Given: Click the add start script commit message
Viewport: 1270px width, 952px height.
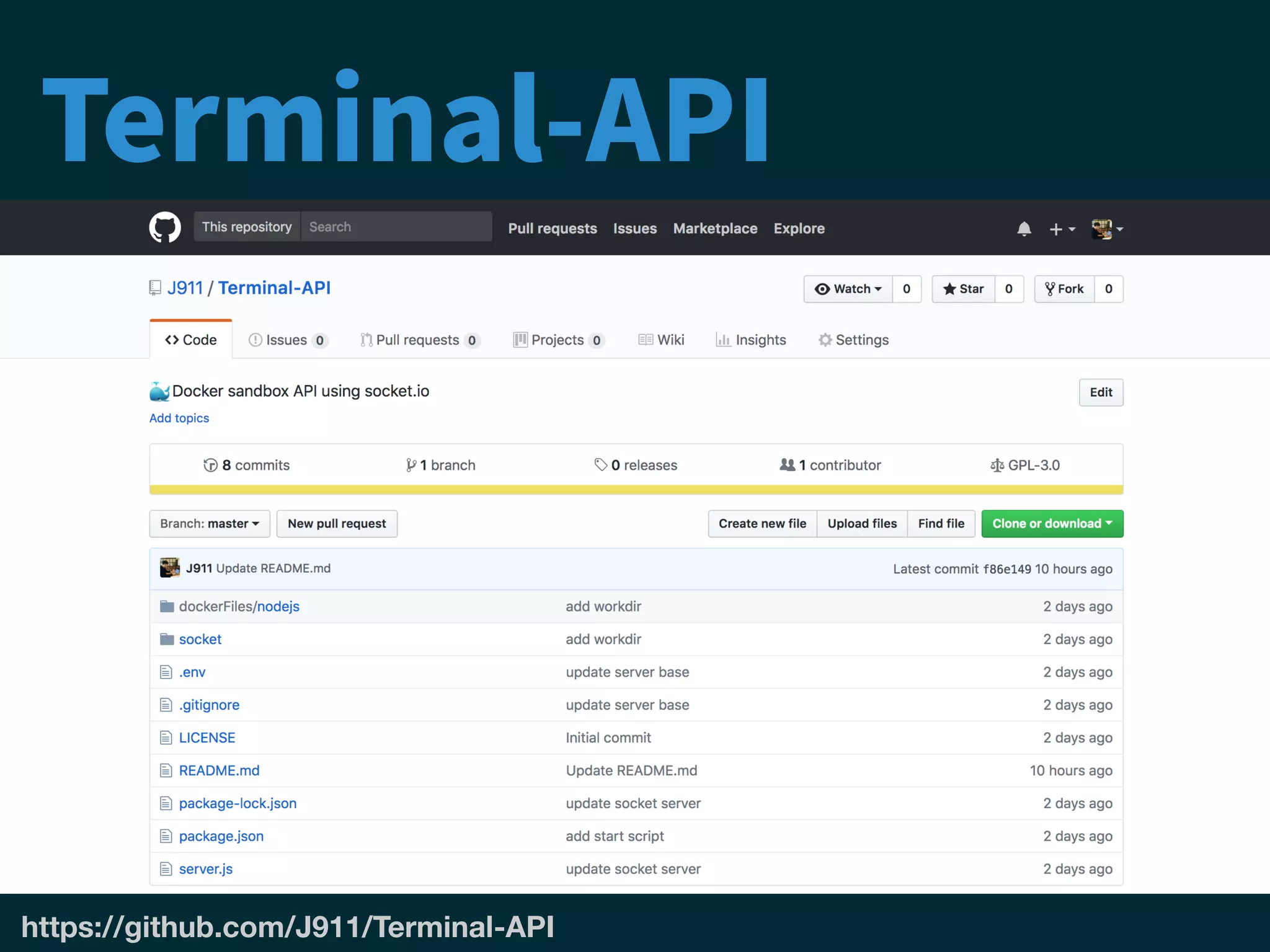Looking at the screenshot, I should tap(615, 836).
